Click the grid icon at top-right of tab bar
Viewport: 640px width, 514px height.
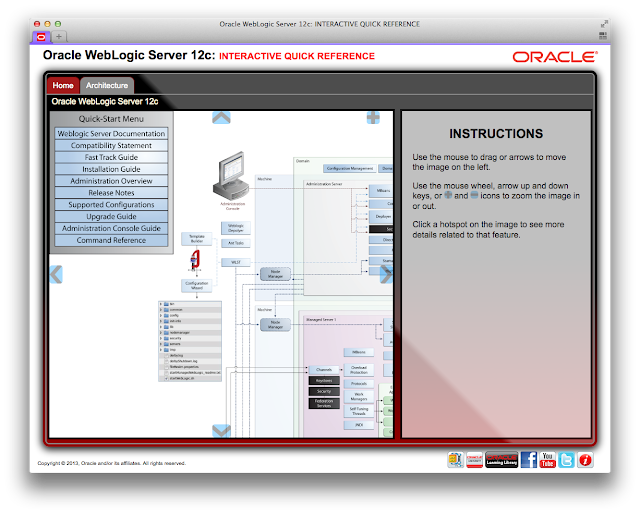tap(603, 36)
